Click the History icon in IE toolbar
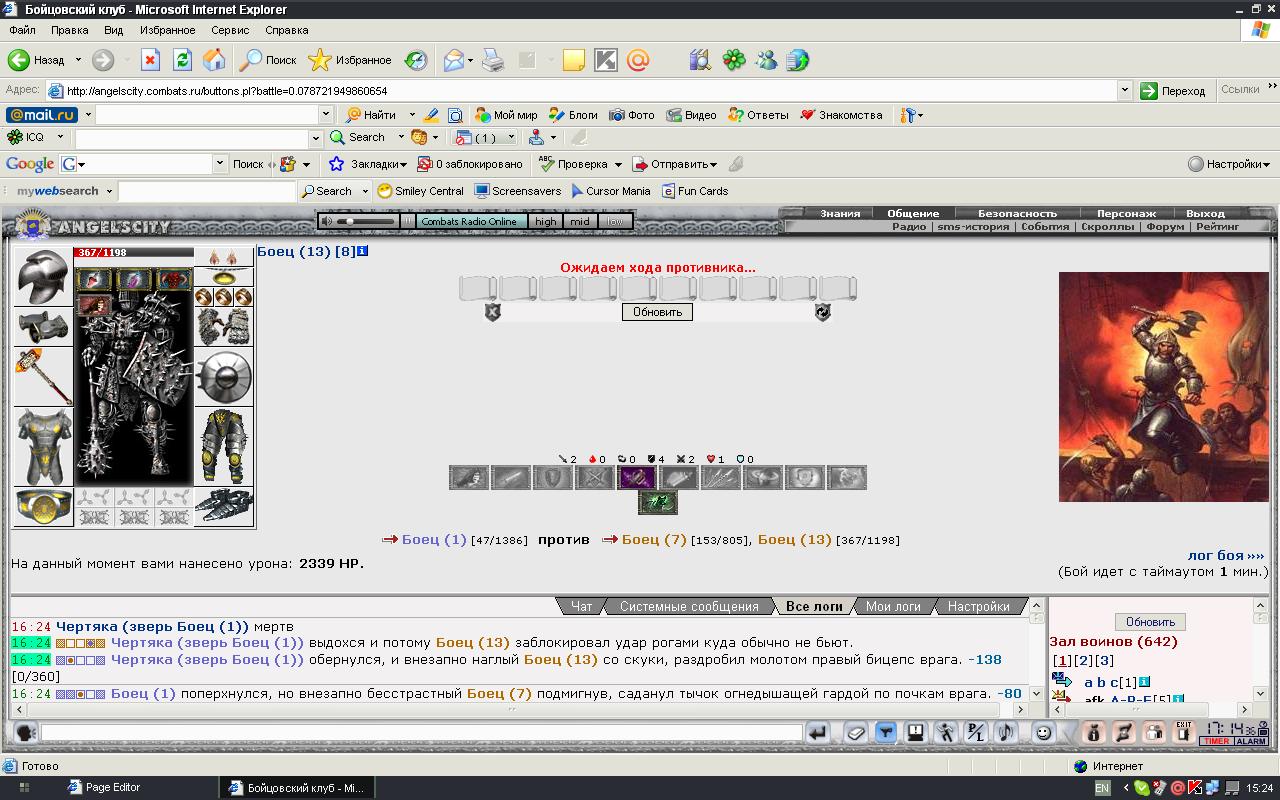The width and height of the screenshot is (1280, 800). [416, 60]
